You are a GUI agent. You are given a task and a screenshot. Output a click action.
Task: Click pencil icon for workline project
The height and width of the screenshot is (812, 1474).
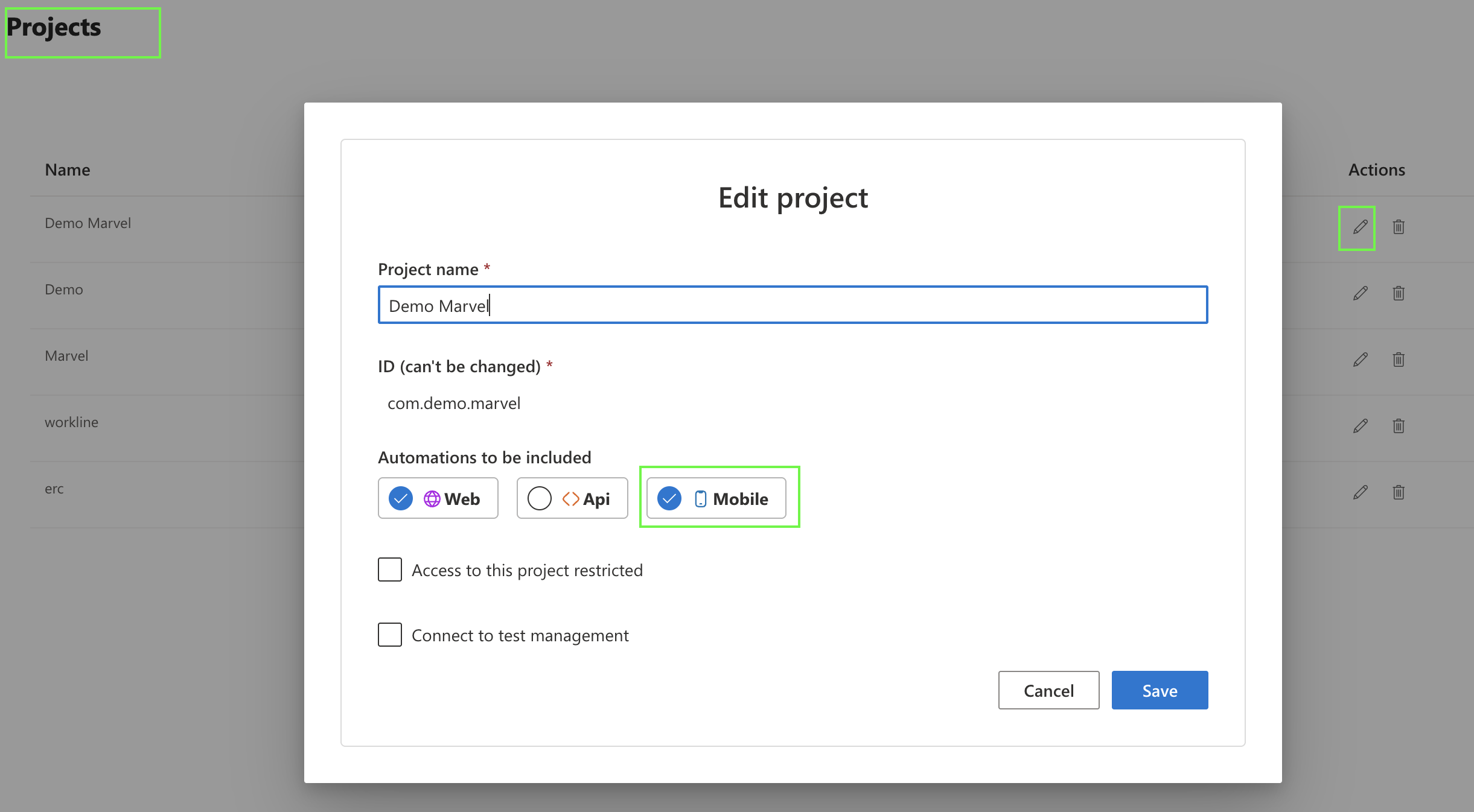1360,427
